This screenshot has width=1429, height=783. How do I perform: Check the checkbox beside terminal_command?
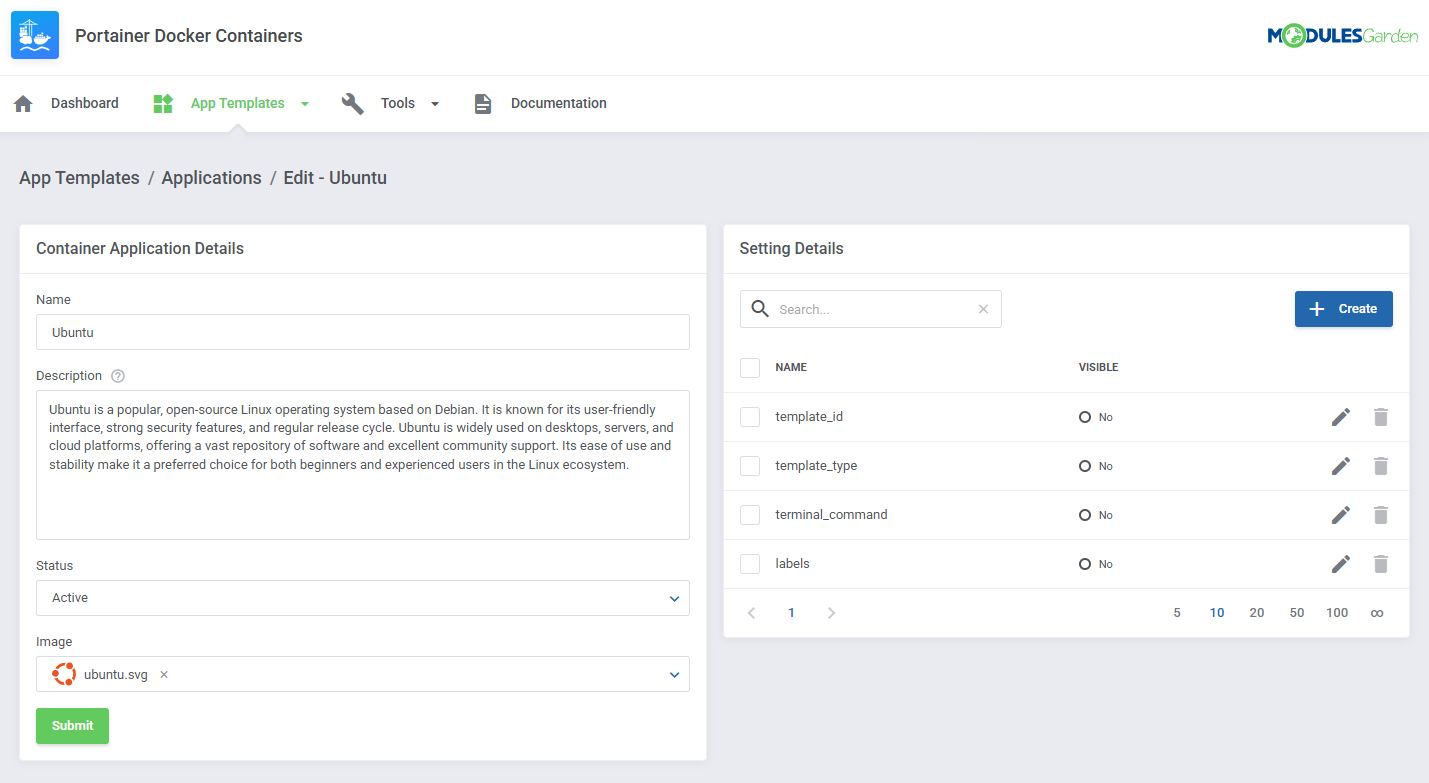pos(750,515)
